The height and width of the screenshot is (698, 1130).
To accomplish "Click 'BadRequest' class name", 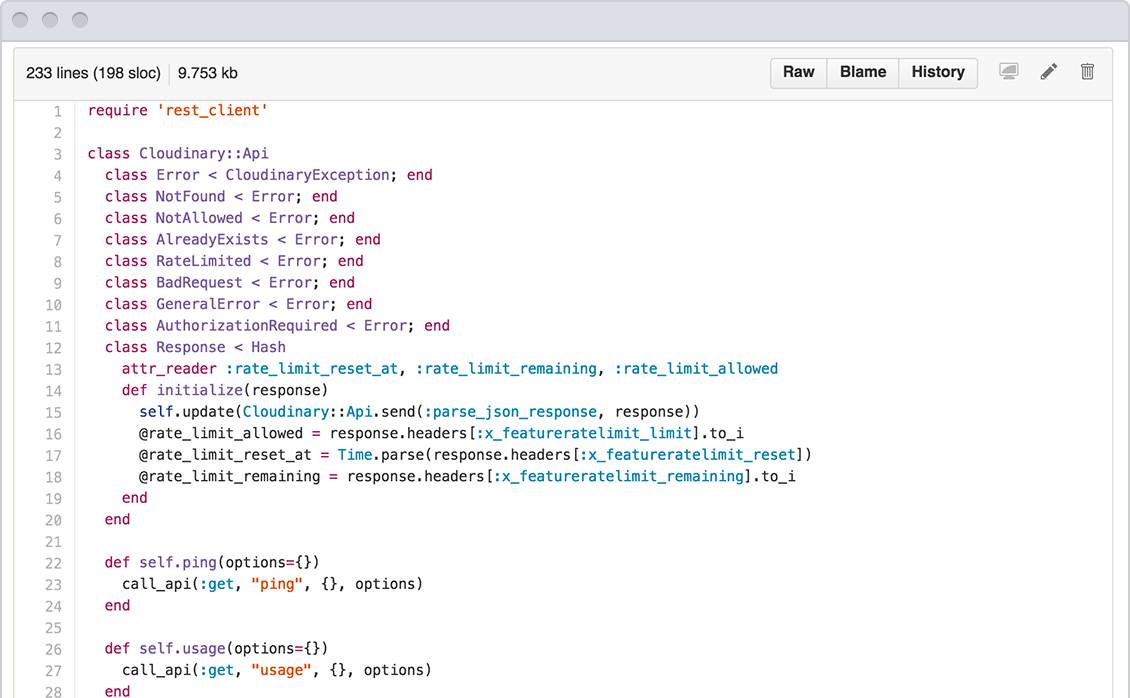I will (x=199, y=283).
